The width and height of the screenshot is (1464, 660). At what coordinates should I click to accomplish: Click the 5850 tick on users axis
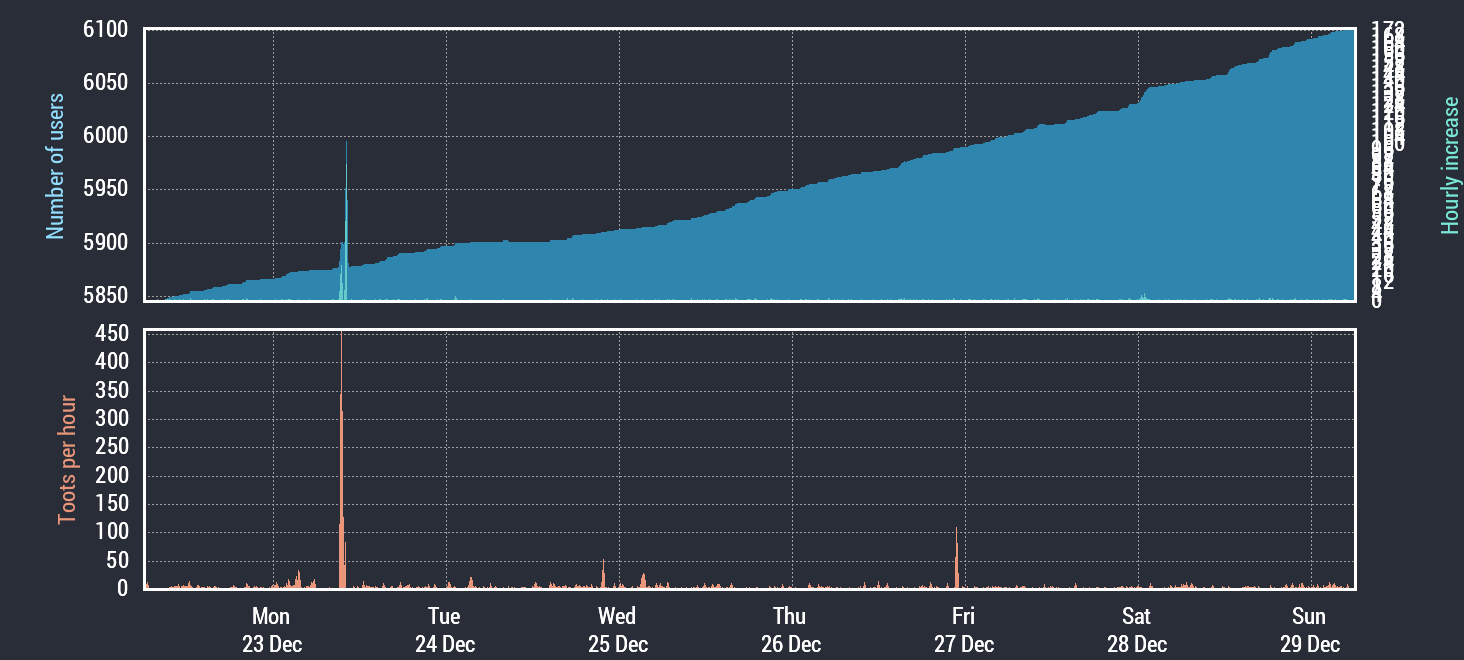(105, 296)
